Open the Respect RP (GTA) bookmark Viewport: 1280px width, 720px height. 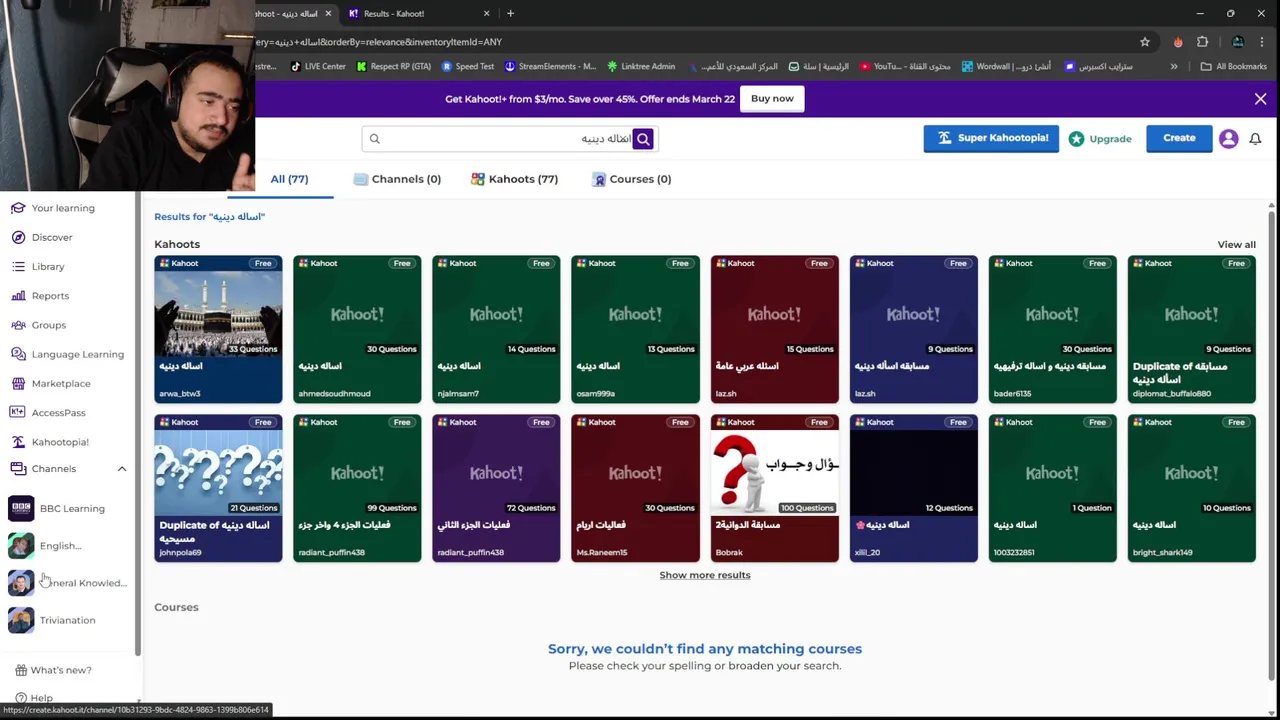(x=393, y=66)
